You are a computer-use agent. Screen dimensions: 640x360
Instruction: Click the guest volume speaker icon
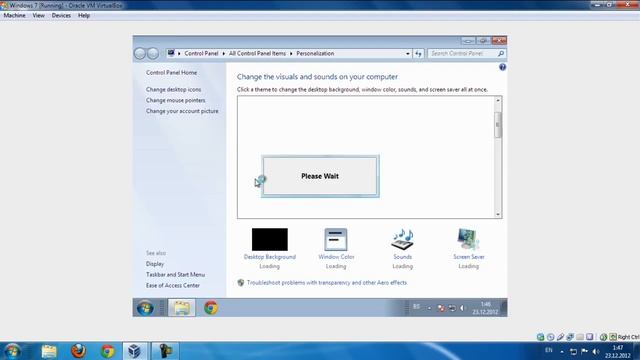point(462,308)
